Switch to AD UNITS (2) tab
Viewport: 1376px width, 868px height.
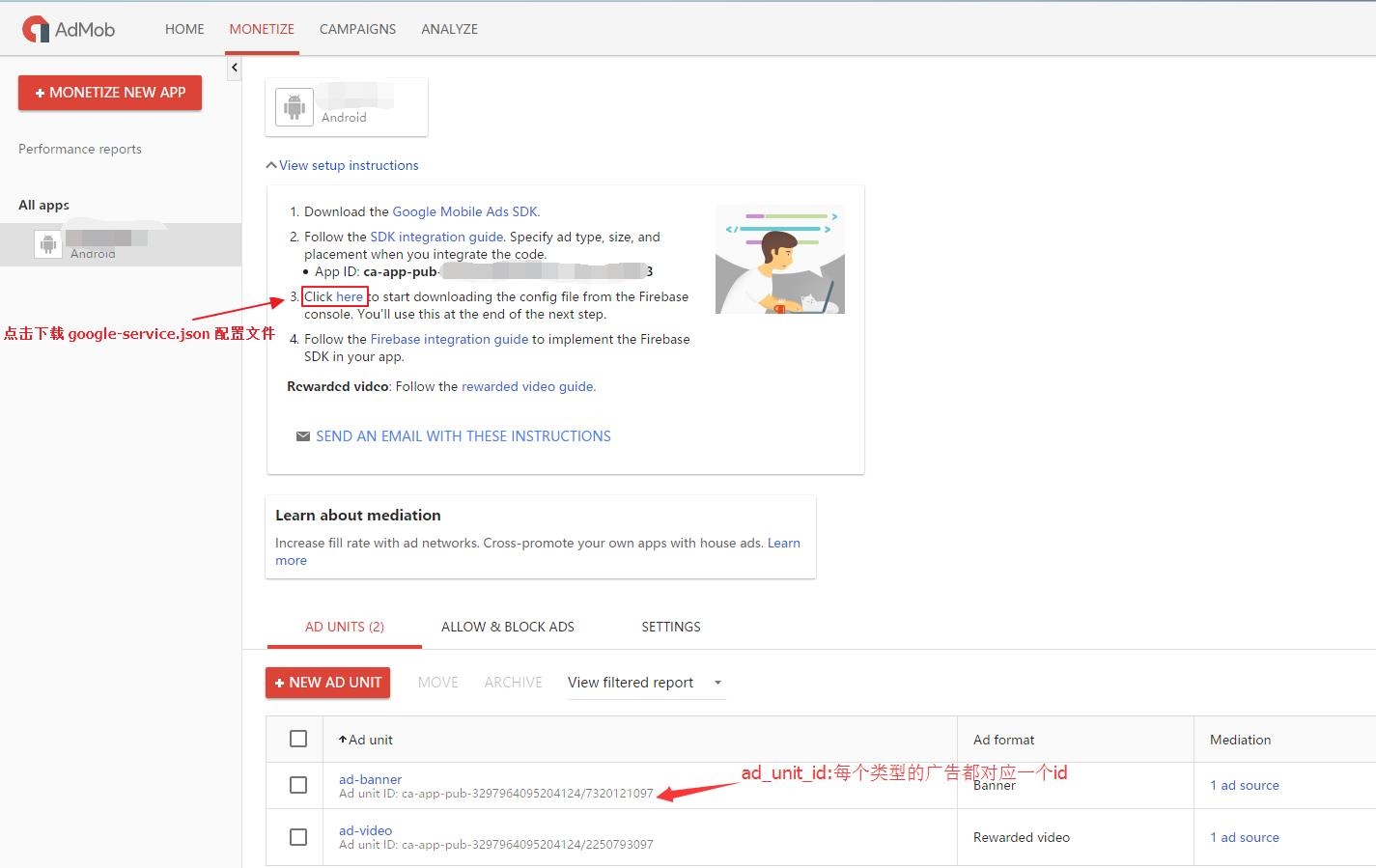tap(345, 627)
